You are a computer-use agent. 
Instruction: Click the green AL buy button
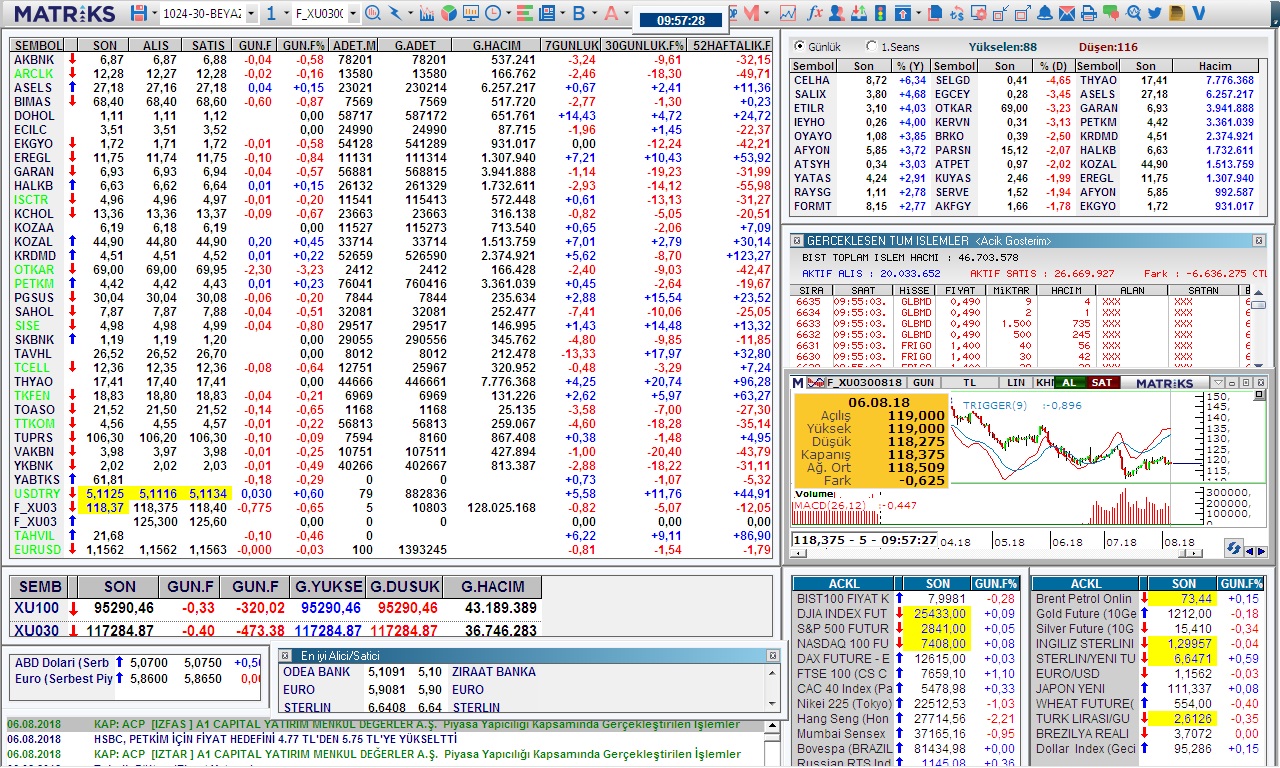coord(1069,382)
